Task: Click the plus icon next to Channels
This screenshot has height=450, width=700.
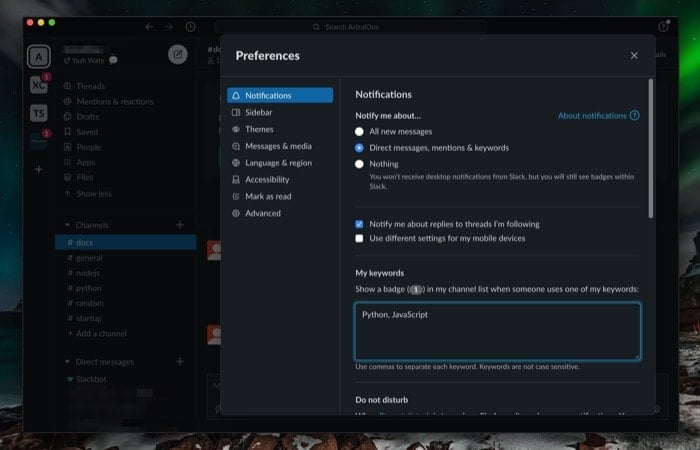Action: tap(180, 225)
